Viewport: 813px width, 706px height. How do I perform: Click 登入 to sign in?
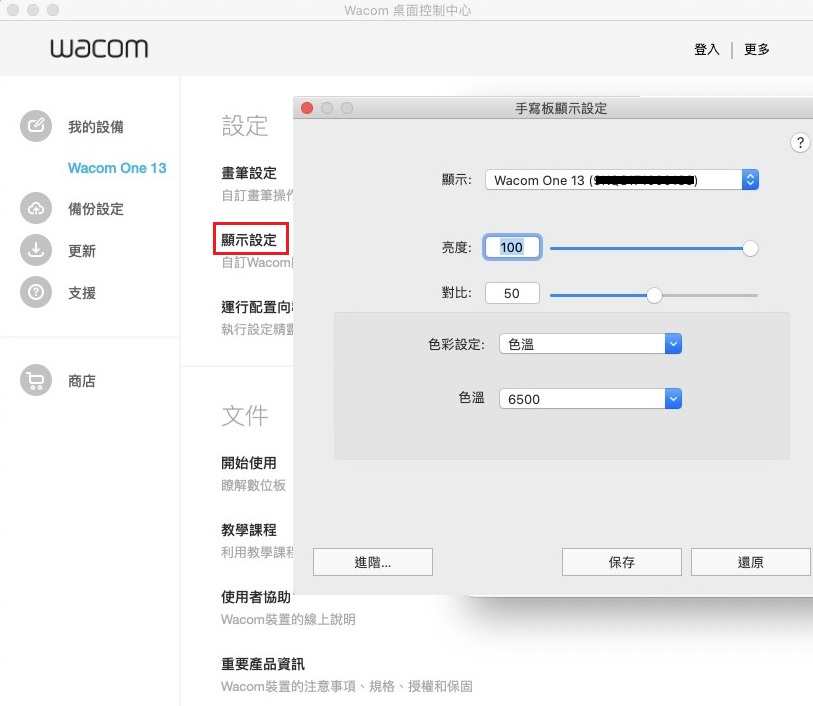coord(707,49)
